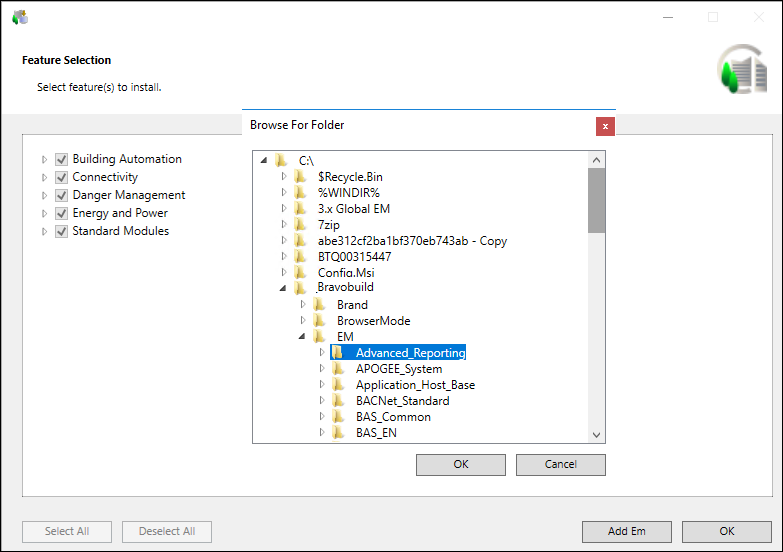Uncheck the Building Automation checkbox

click(61, 159)
